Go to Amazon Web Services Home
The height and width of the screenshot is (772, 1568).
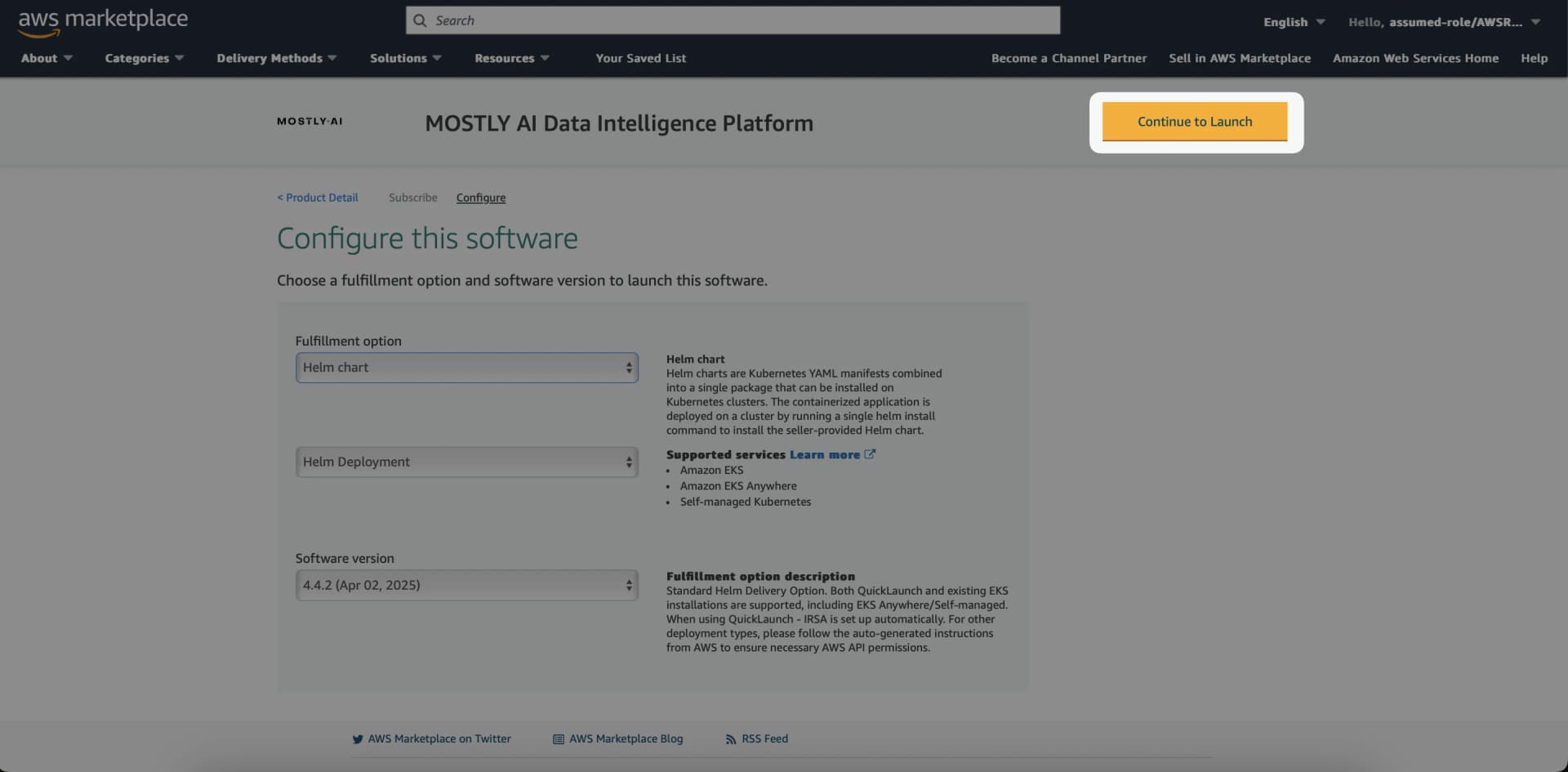click(x=1415, y=58)
